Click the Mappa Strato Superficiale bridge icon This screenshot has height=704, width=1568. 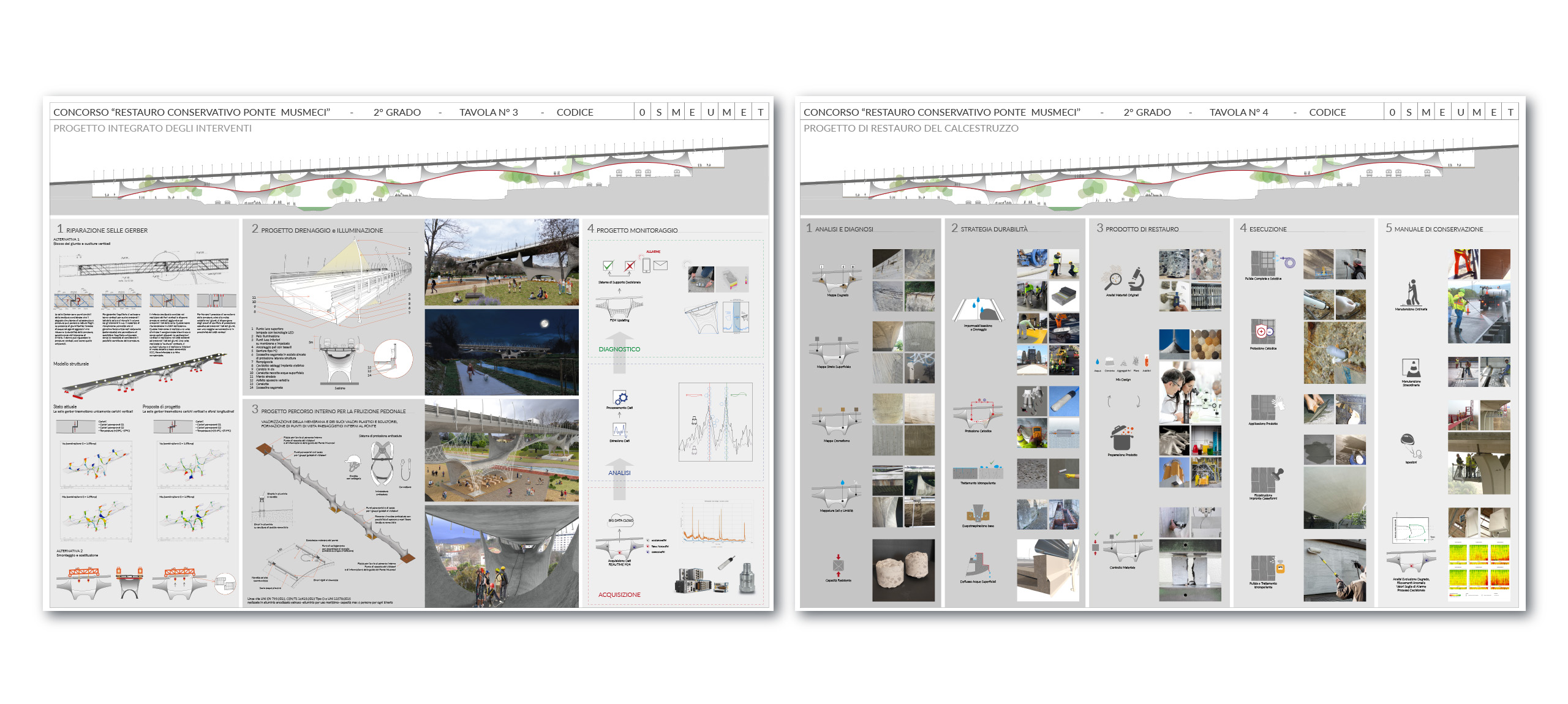[834, 350]
